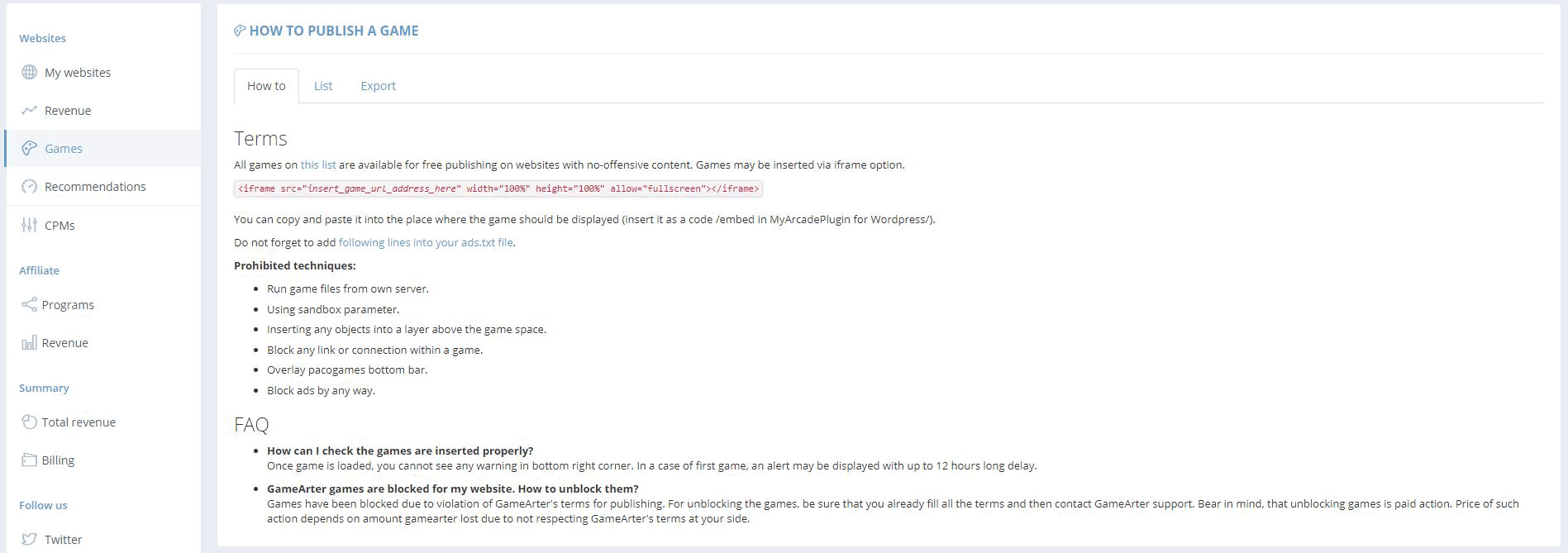Click FAQ question about blocked GameArter games
This screenshot has height=553, width=1568.
[453, 489]
